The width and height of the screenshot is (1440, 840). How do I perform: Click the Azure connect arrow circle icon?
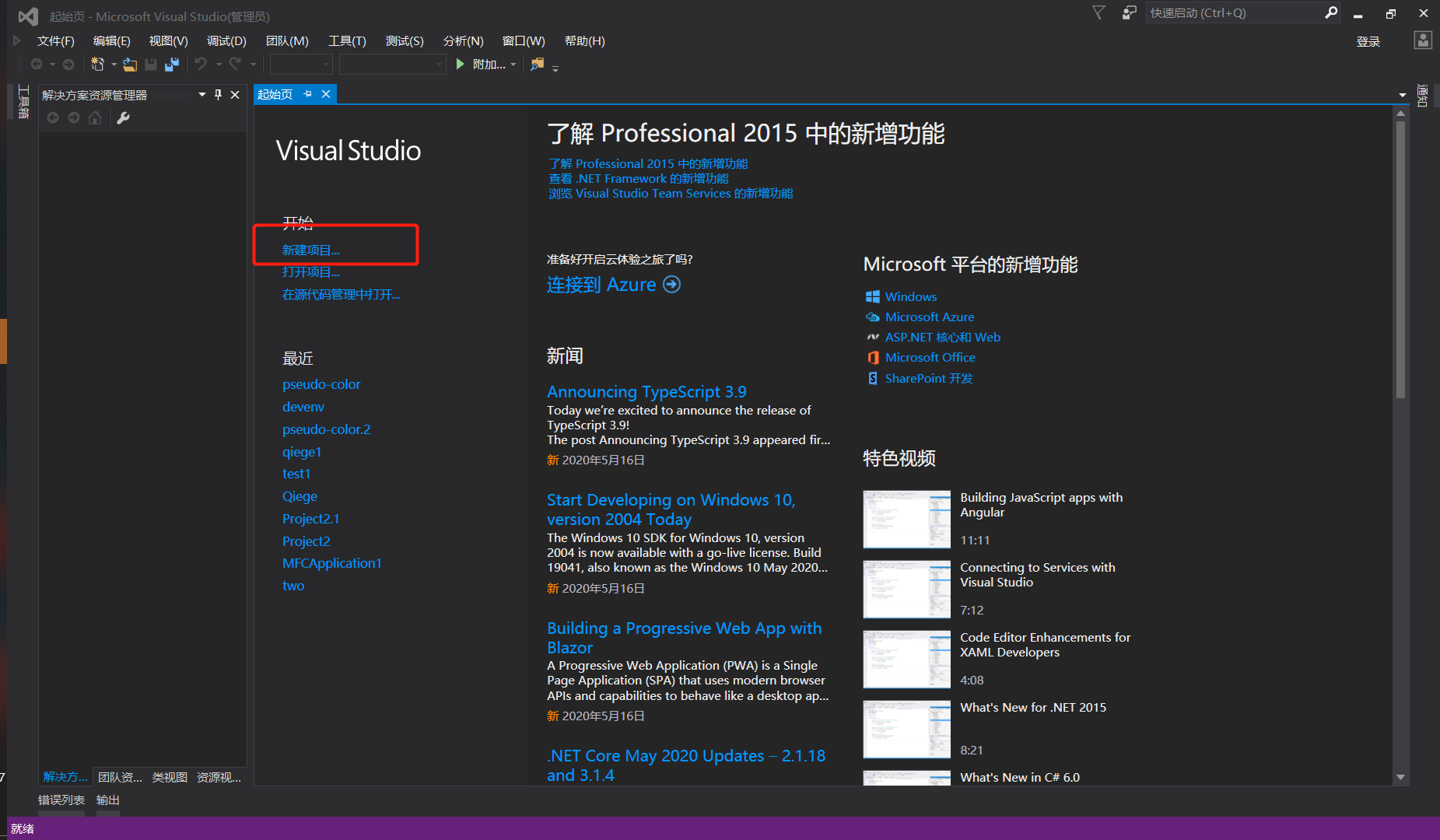coord(671,285)
